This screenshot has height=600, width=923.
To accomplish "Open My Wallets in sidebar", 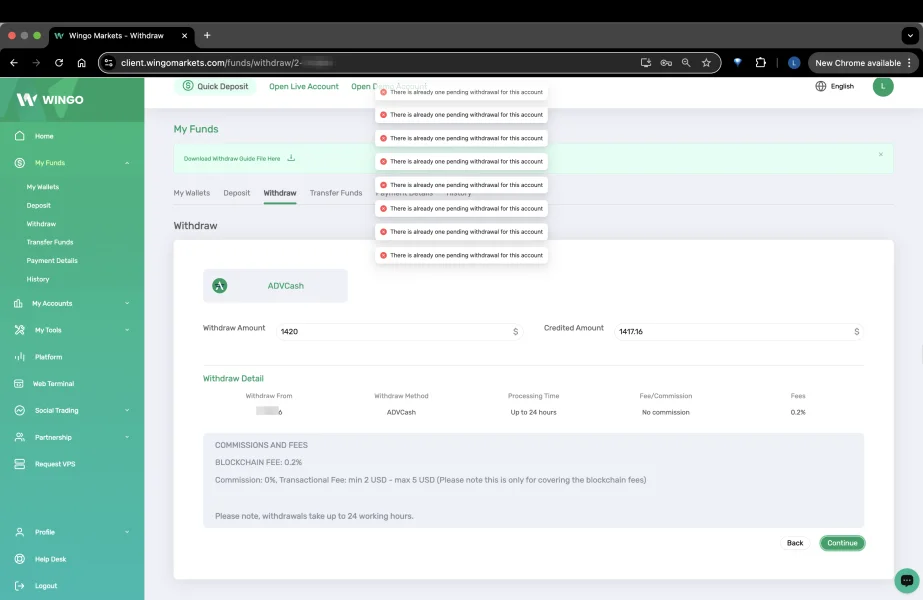I will (x=42, y=187).
